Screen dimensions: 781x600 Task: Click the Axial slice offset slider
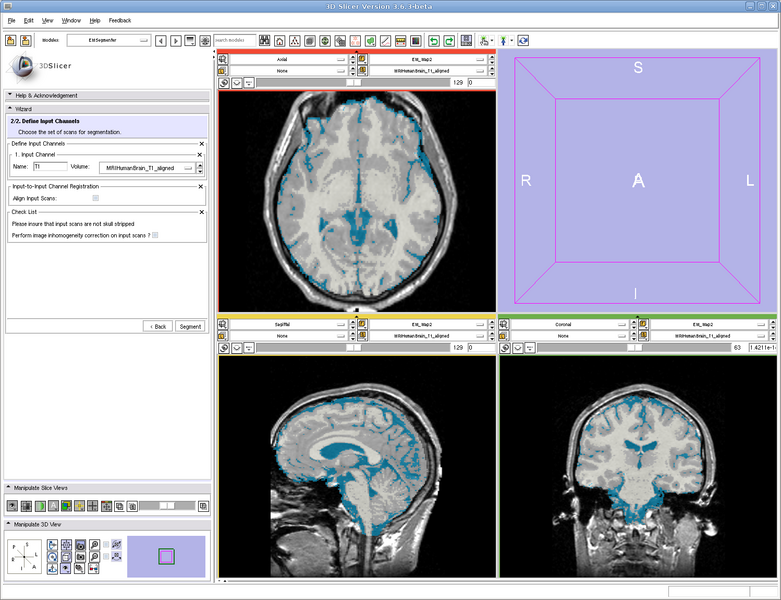coord(353,83)
